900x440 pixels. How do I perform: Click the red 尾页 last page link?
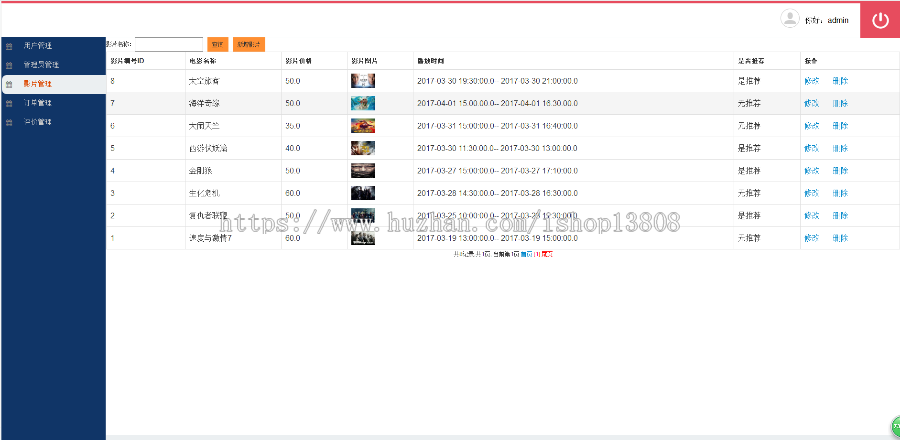[547, 254]
